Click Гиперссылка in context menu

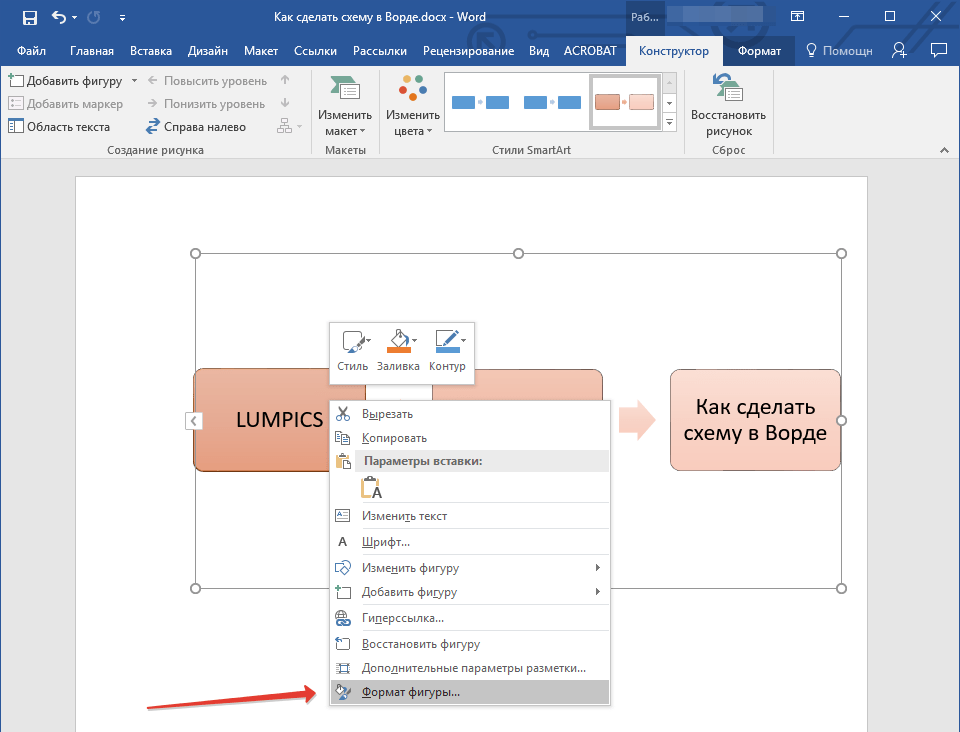(403, 618)
